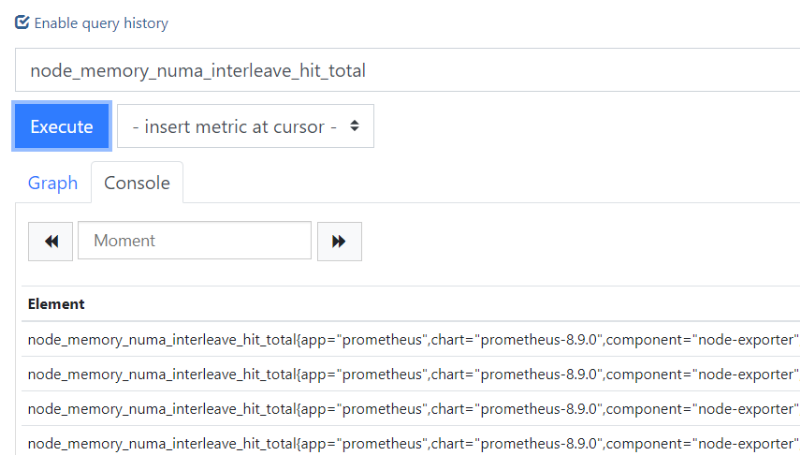Run the query with the Execute button

tap(62, 126)
